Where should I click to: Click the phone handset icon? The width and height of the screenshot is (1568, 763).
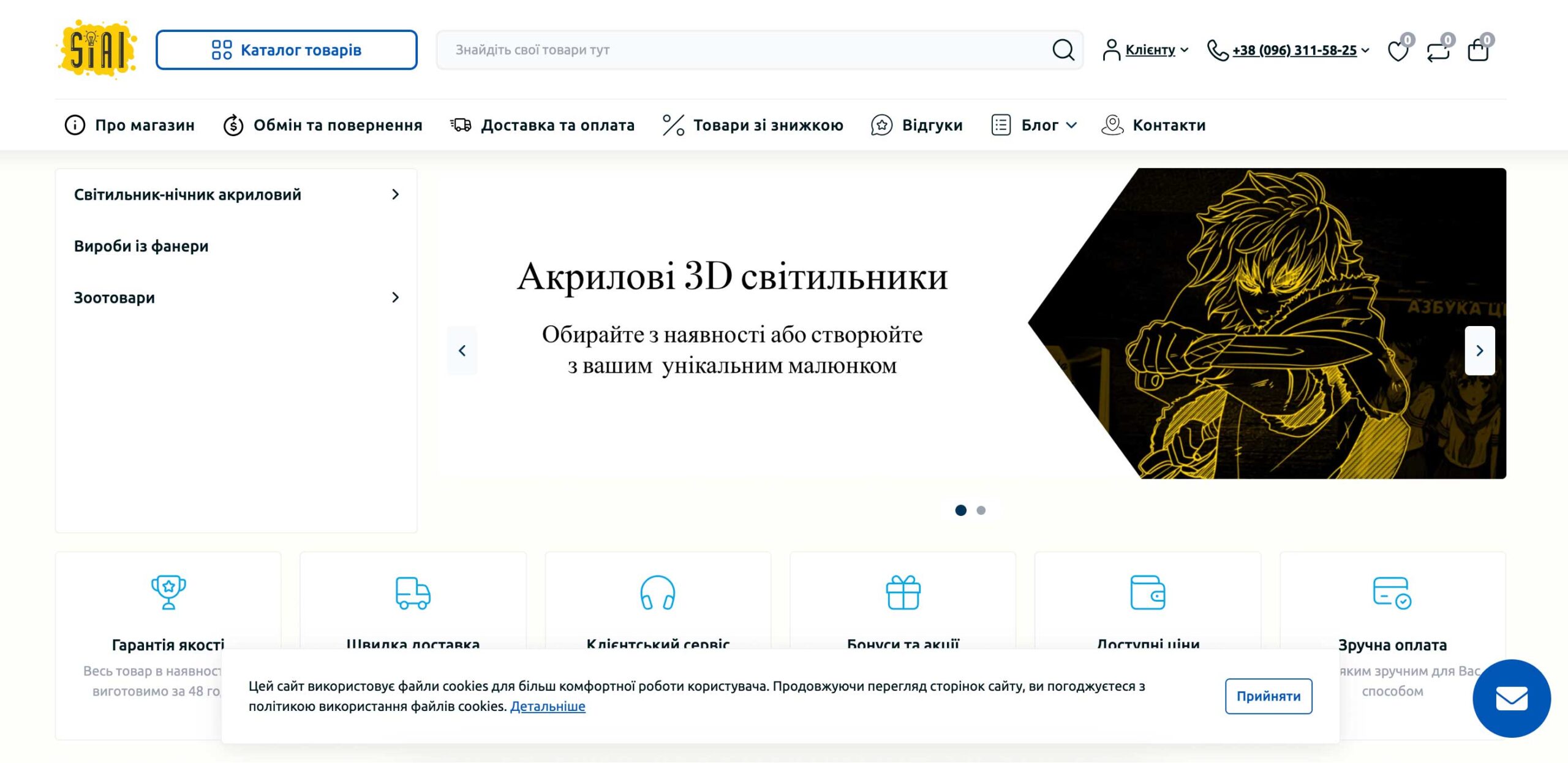[1217, 50]
